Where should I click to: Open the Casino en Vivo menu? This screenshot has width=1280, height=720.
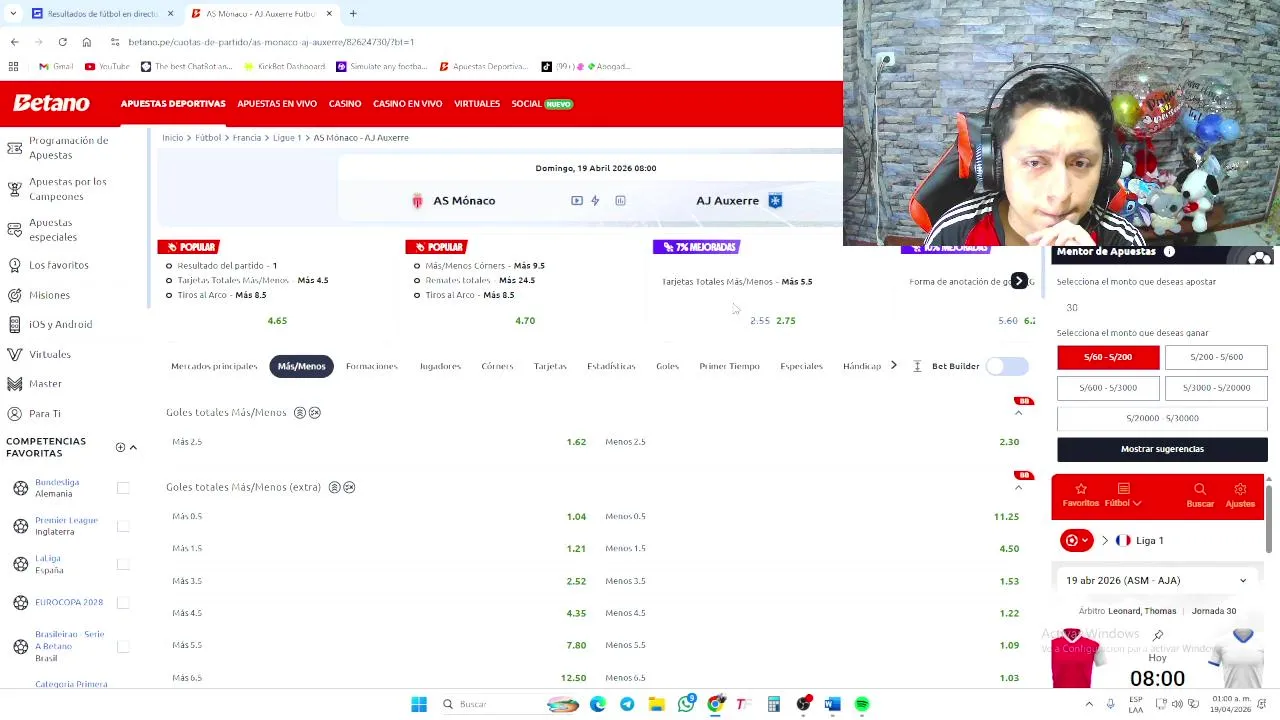tap(407, 104)
